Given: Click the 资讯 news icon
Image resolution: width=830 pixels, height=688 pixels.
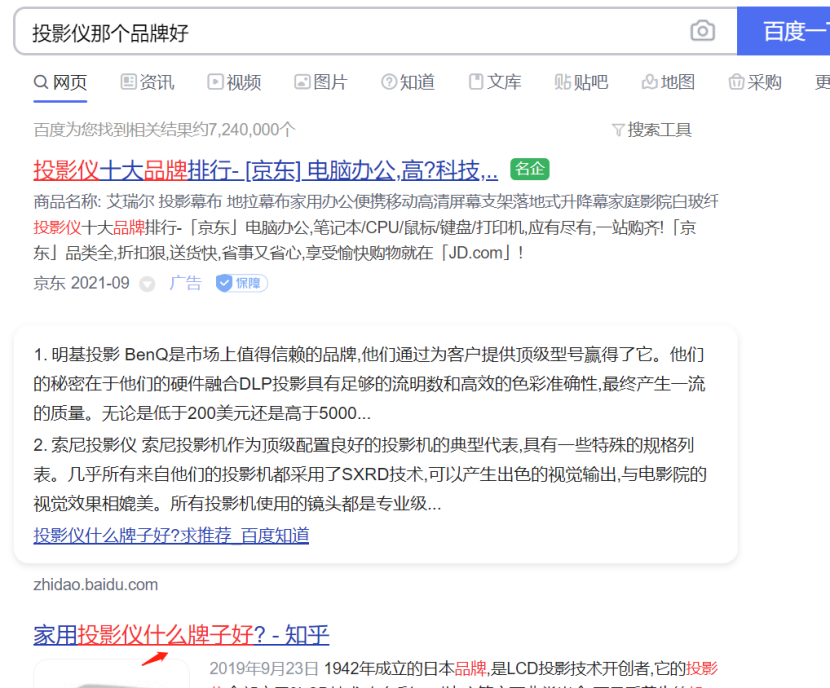Looking at the screenshot, I should coord(128,82).
